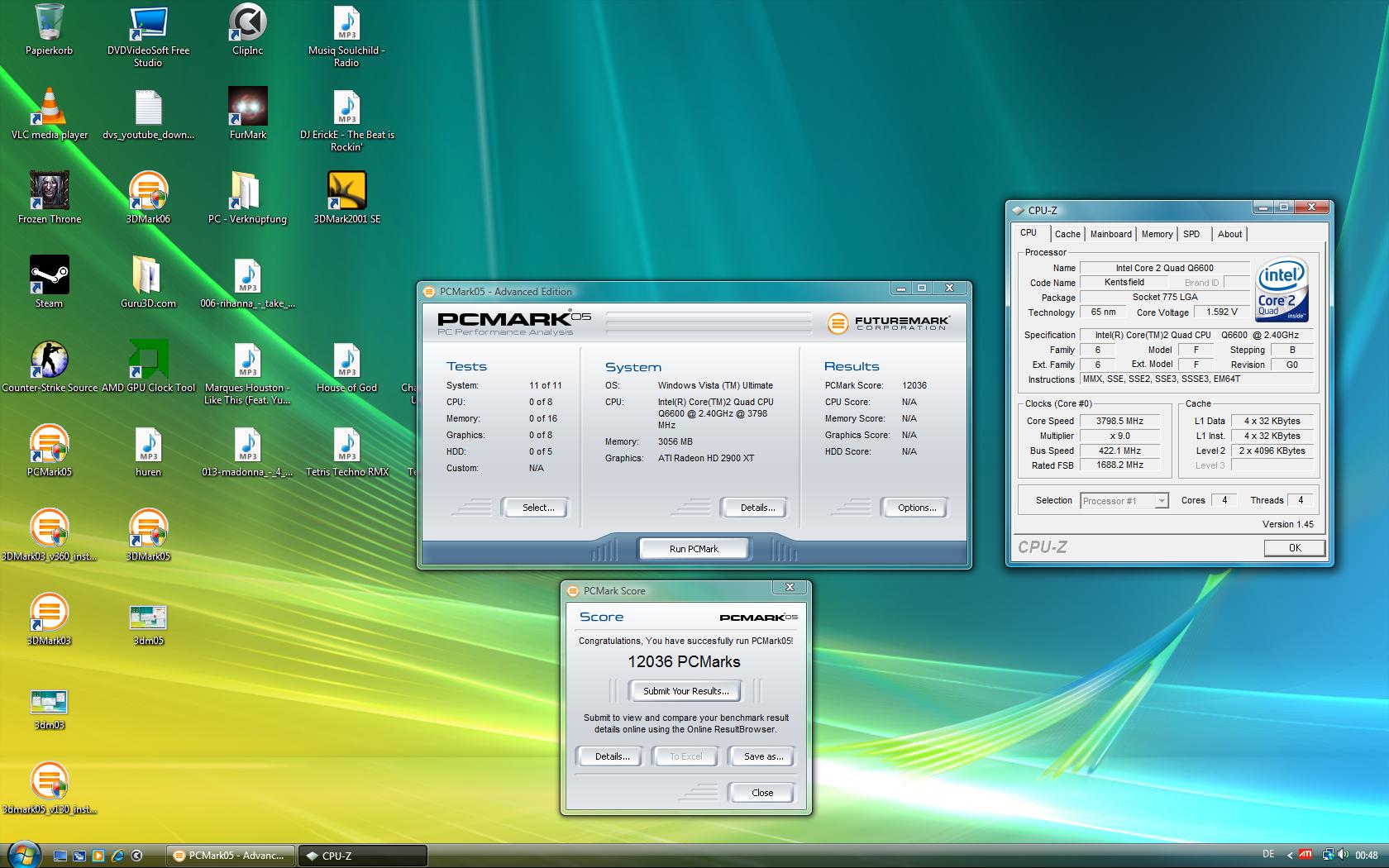
Task: Click the 00:48 clock in the taskbar
Action: 1367,856
